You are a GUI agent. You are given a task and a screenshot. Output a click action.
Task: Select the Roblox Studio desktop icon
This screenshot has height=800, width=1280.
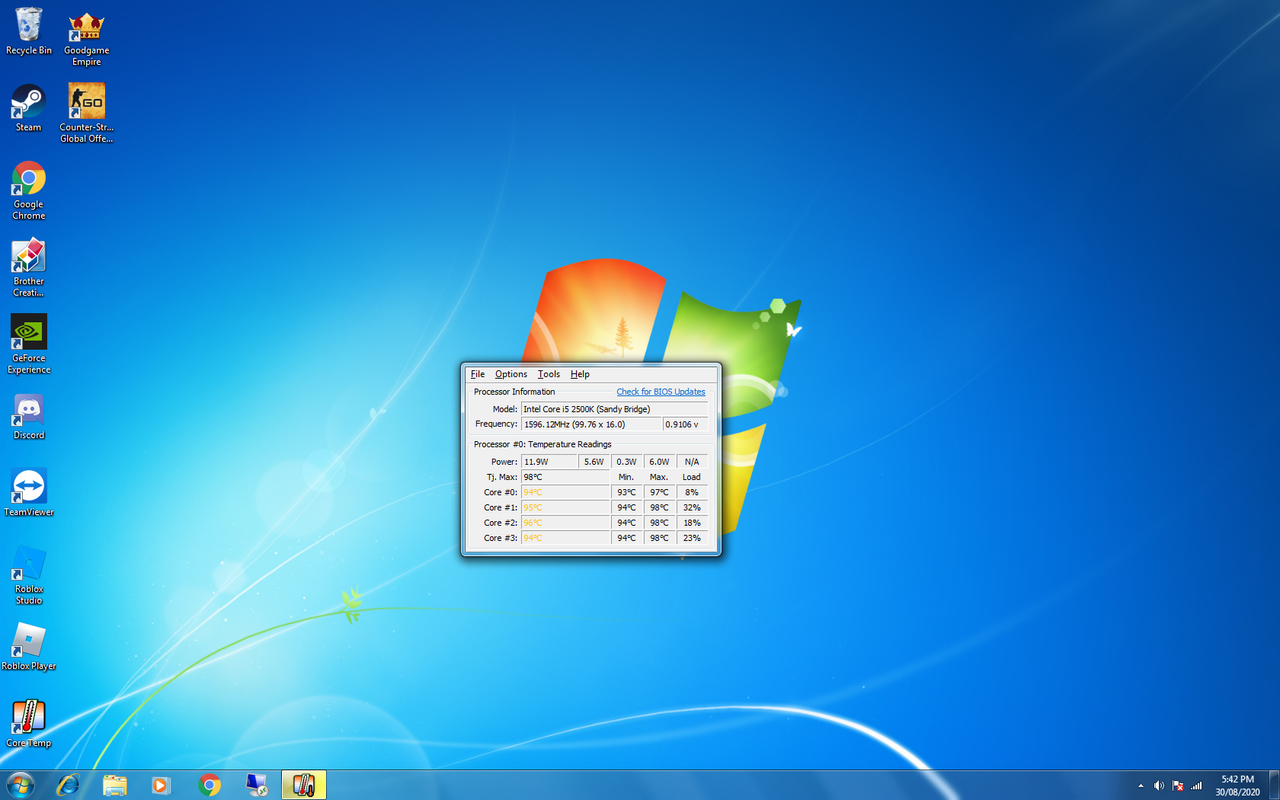coord(29,576)
